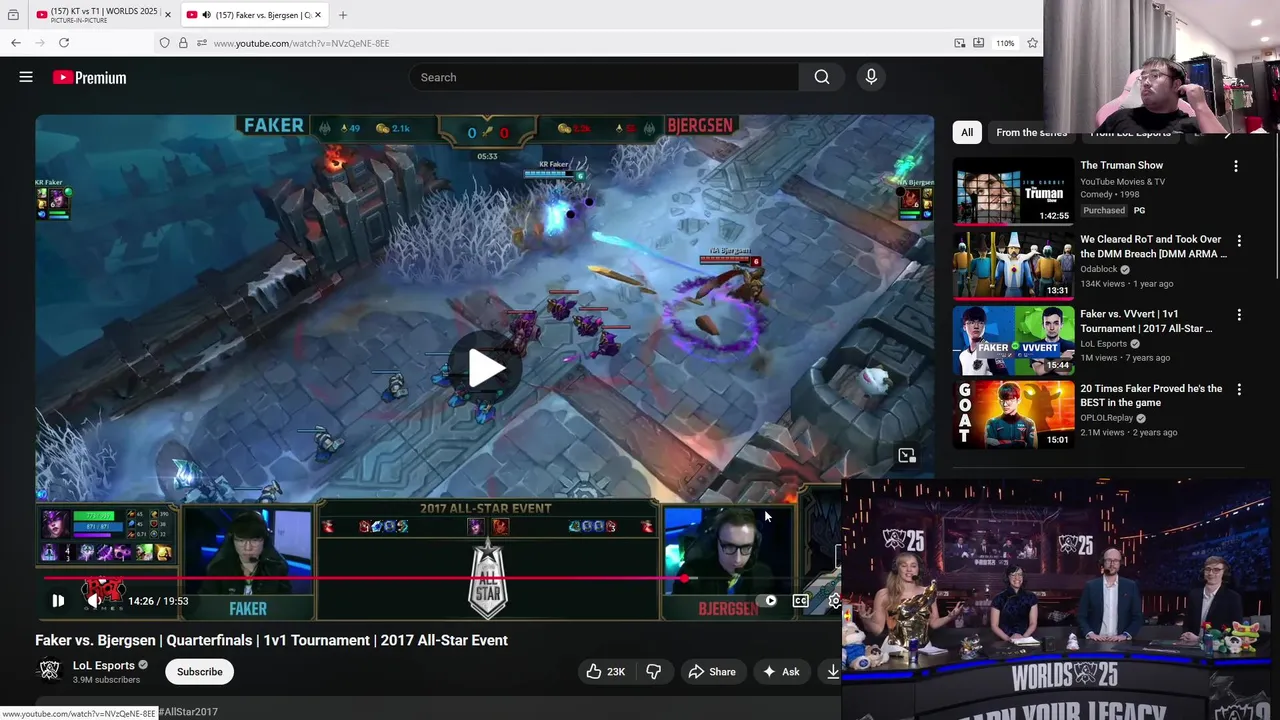This screenshot has width=1280, height=720.
Task: Dislike the video with thumbs down
Action: (x=653, y=672)
